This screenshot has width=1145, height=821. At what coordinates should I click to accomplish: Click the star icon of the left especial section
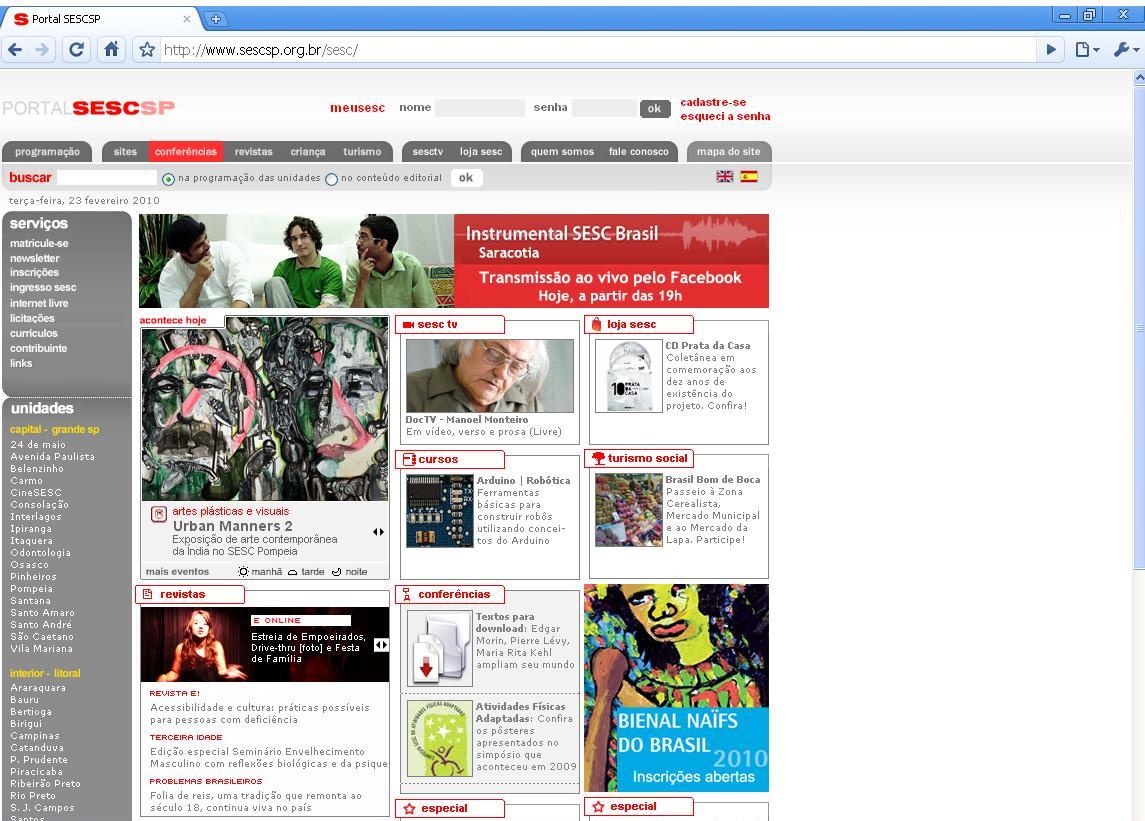coord(409,809)
